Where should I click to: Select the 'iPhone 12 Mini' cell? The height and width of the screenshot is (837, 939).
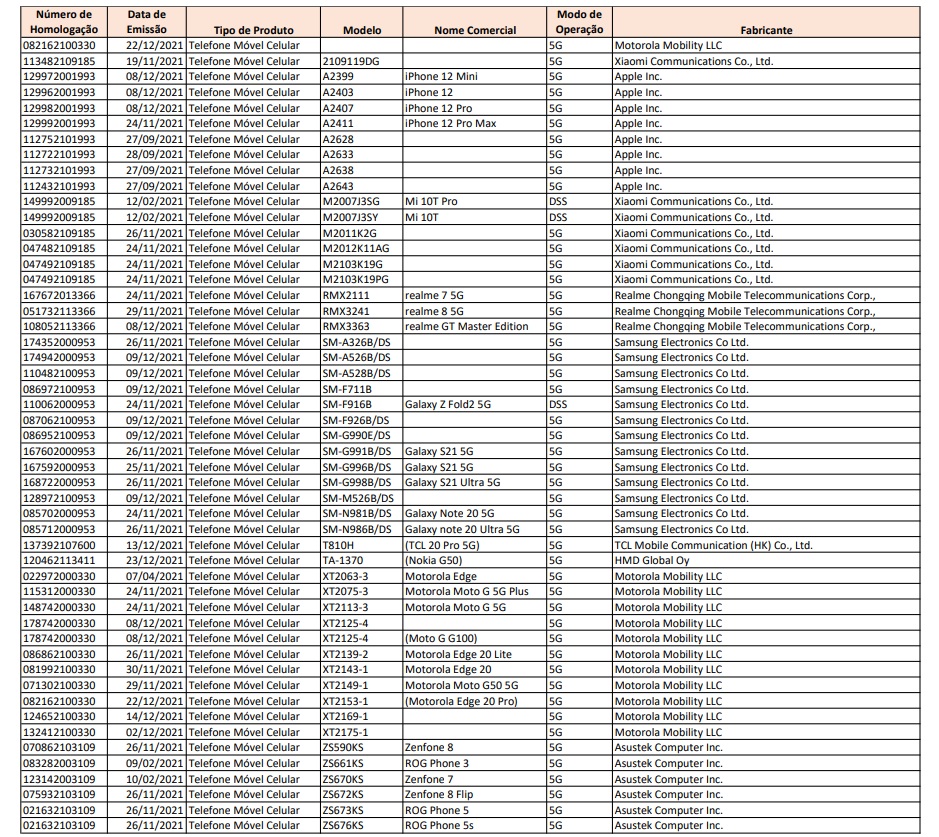(475, 77)
